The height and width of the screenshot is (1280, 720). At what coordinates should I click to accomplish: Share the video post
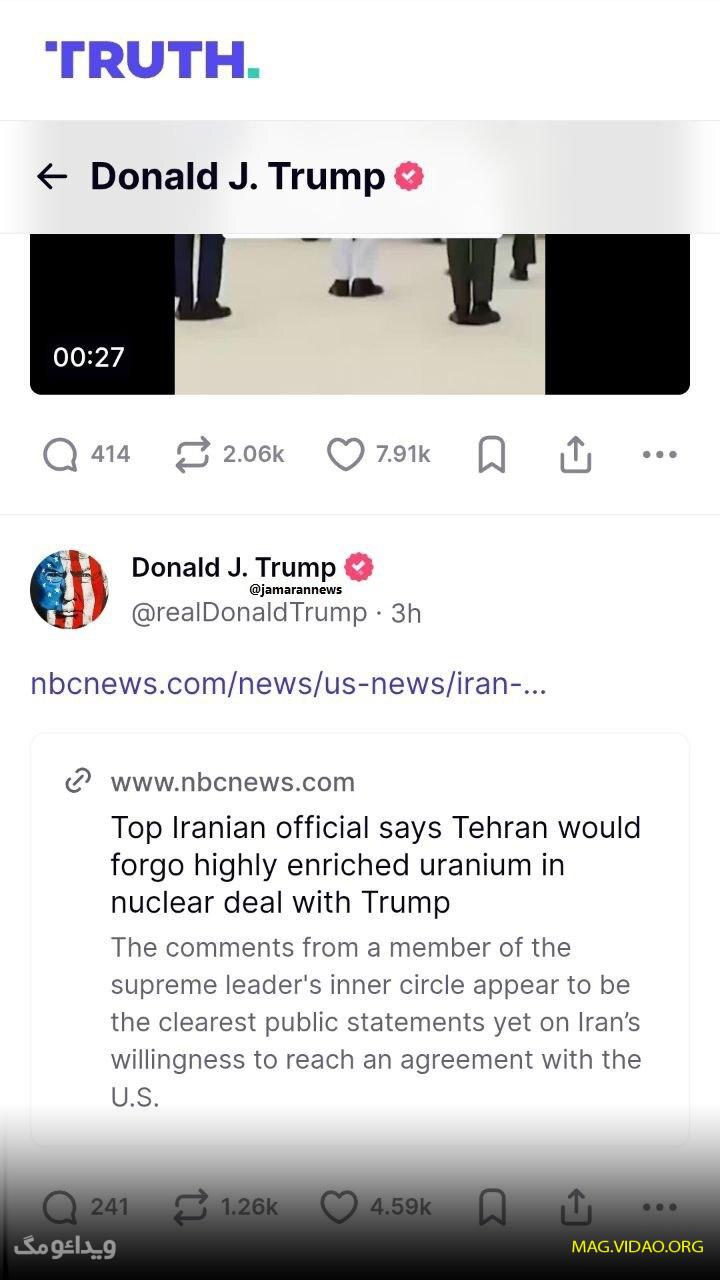[x=575, y=455]
